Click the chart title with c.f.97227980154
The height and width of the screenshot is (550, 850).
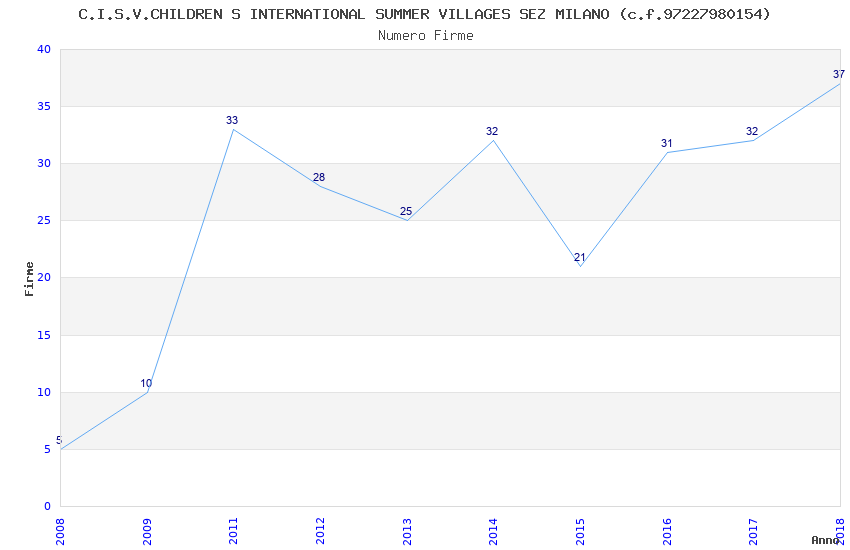coord(424,14)
